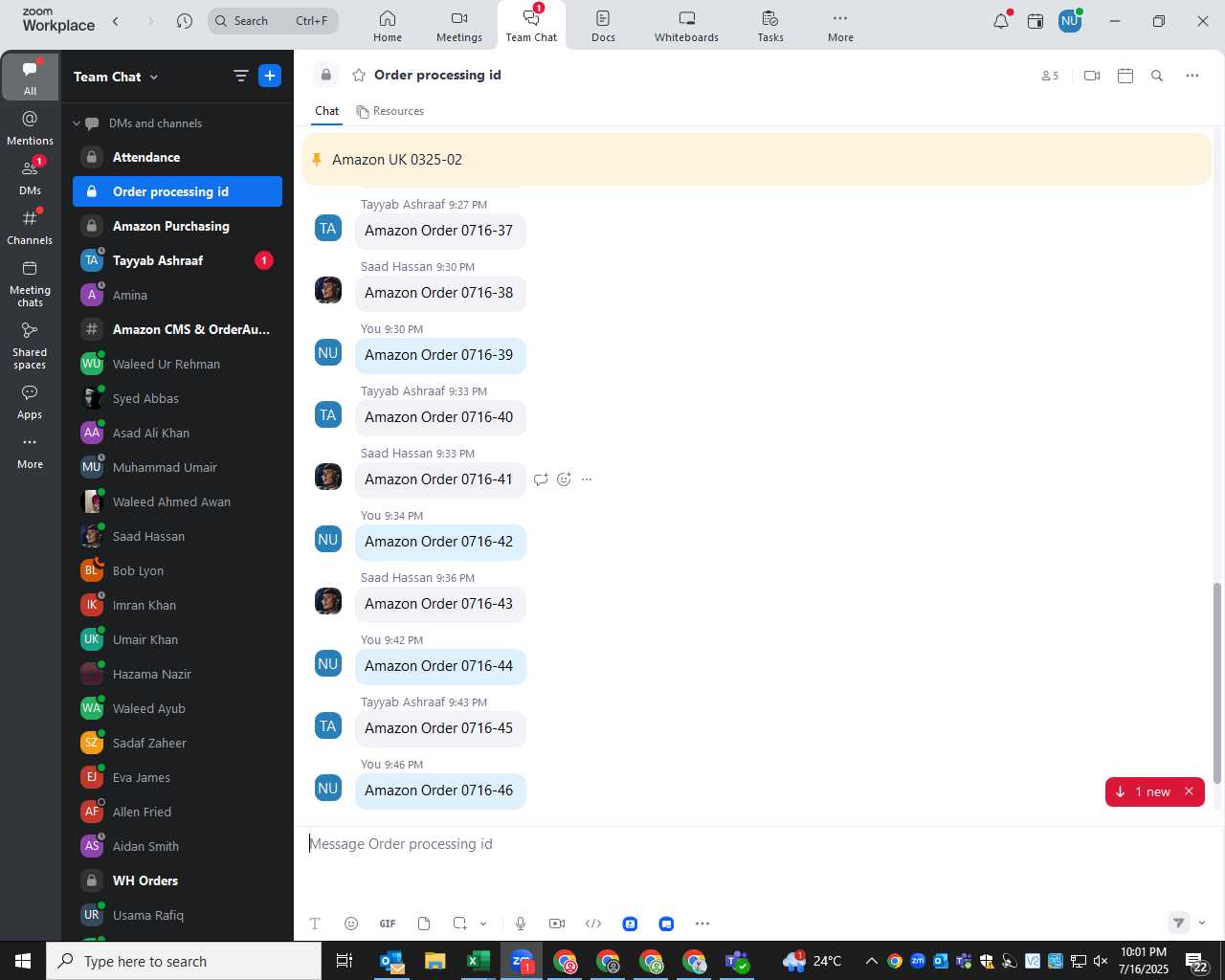Take a screenshot capture

click(459, 924)
